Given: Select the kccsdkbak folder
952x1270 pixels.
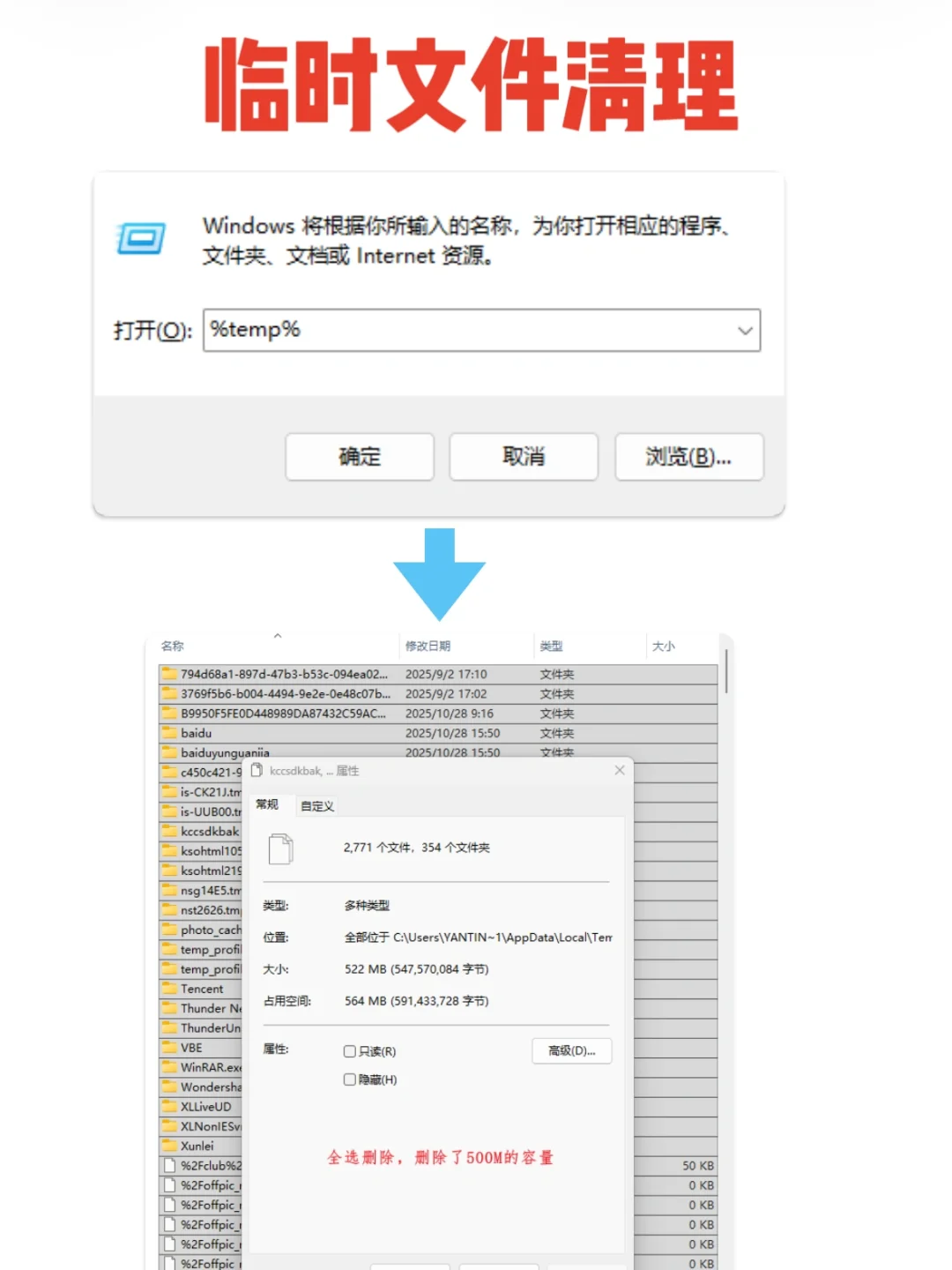Looking at the screenshot, I should [x=208, y=831].
